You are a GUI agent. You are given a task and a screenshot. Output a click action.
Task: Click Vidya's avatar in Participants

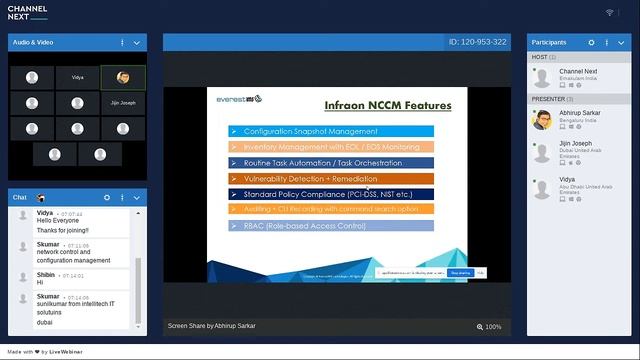542,189
